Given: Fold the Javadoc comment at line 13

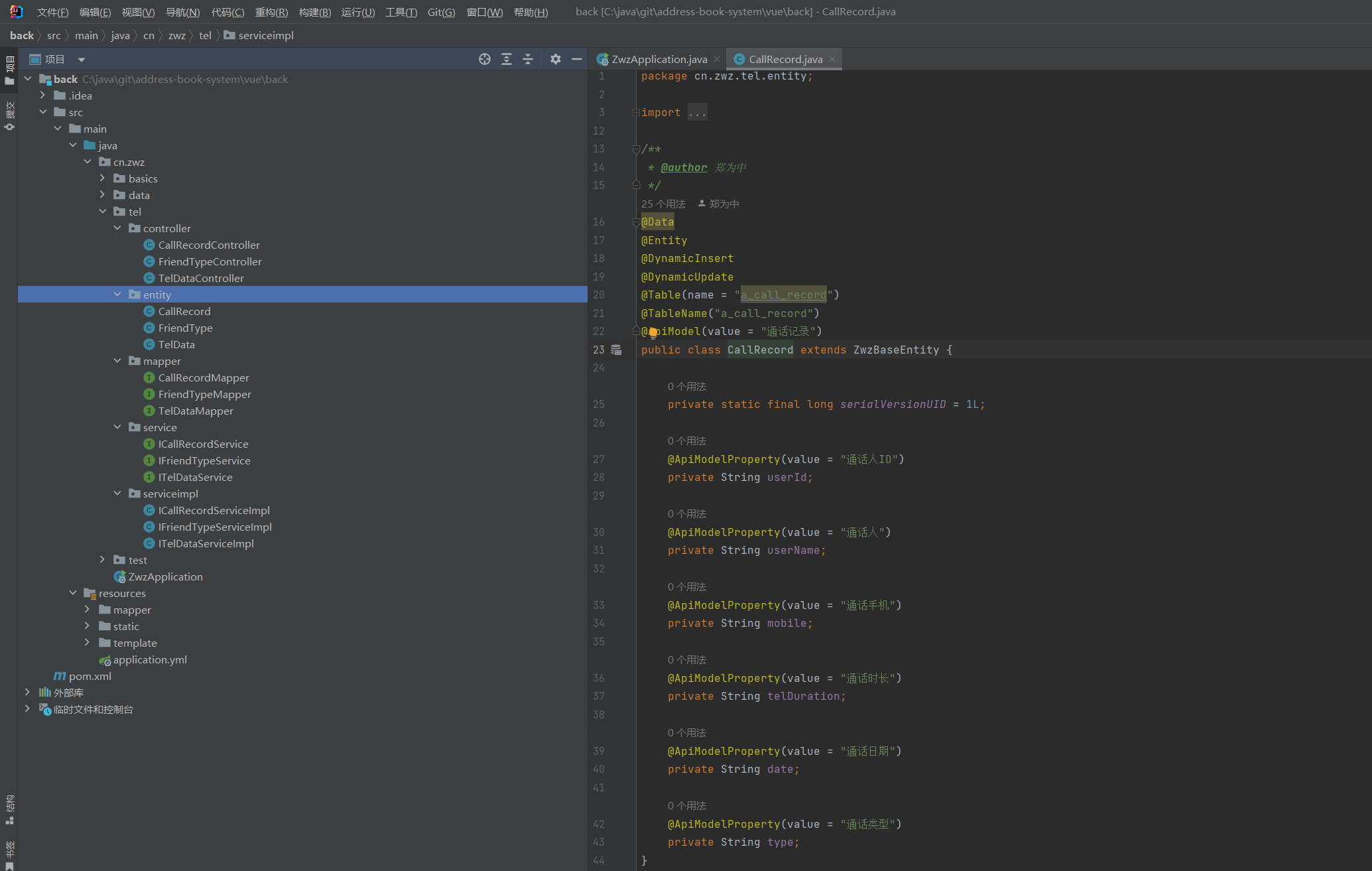Looking at the screenshot, I should point(636,149).
